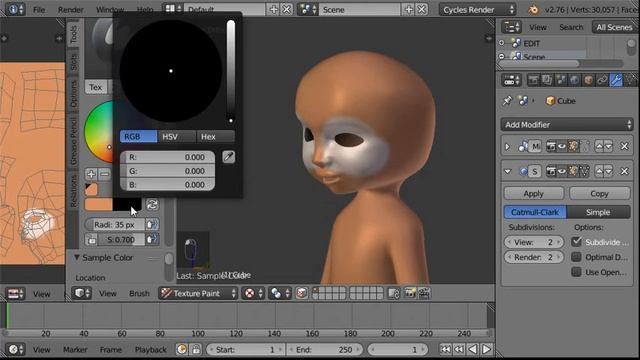Jump to the first frame
640x360 pixels.
point(445,349)
